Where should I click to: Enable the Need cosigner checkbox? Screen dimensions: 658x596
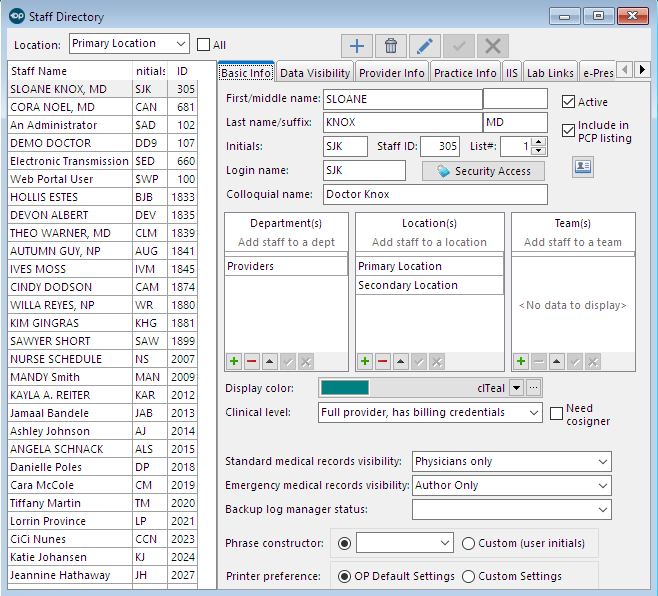pyautogui.click(x=557, y=414)
